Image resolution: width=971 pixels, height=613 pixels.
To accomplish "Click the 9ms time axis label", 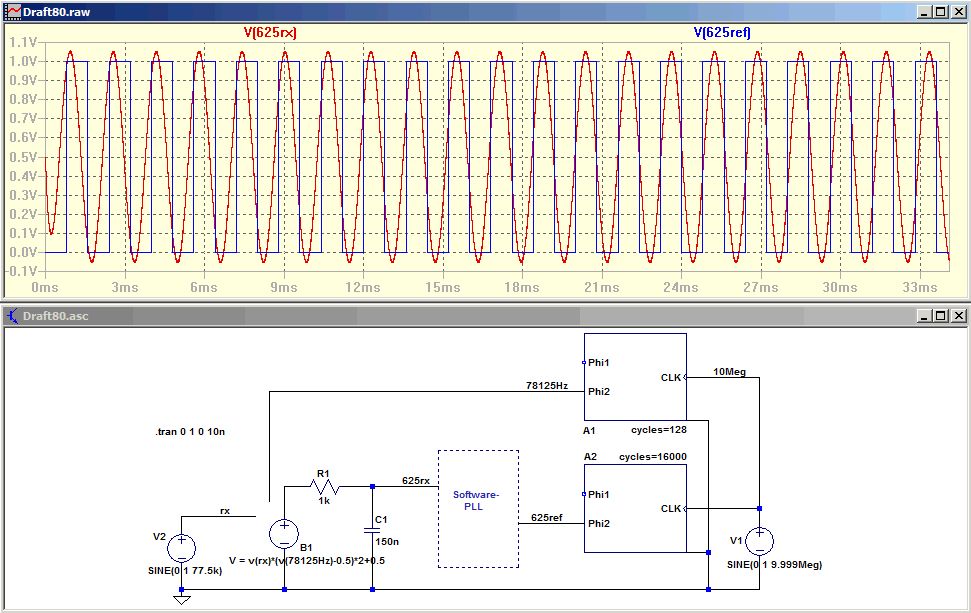I will click(284, 287).
